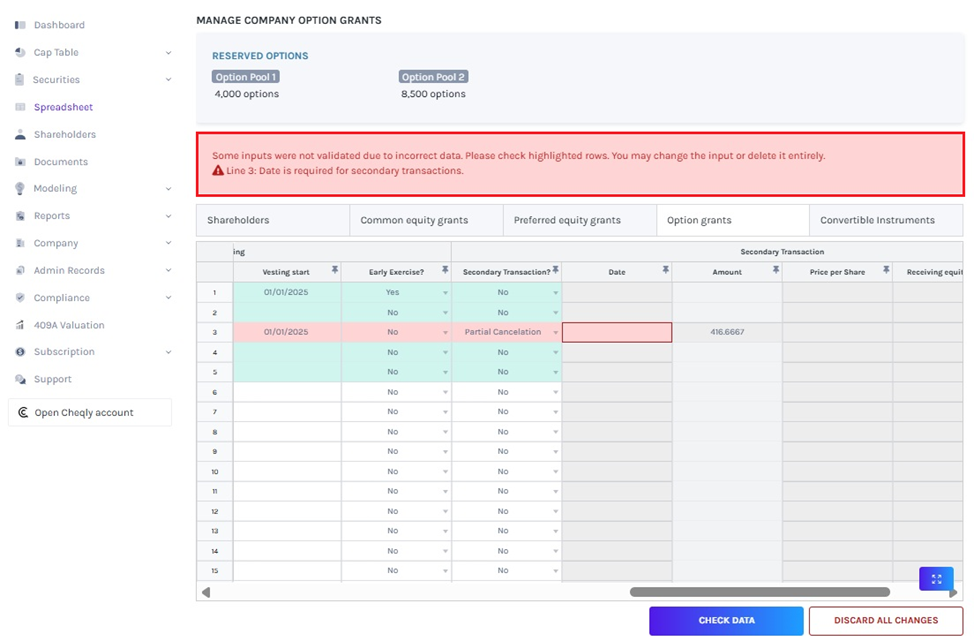Click the horizontal scrollbar of the spreadsheet
Image resolution: width=974 pixels, height=641 pixels.
[759, 592]
